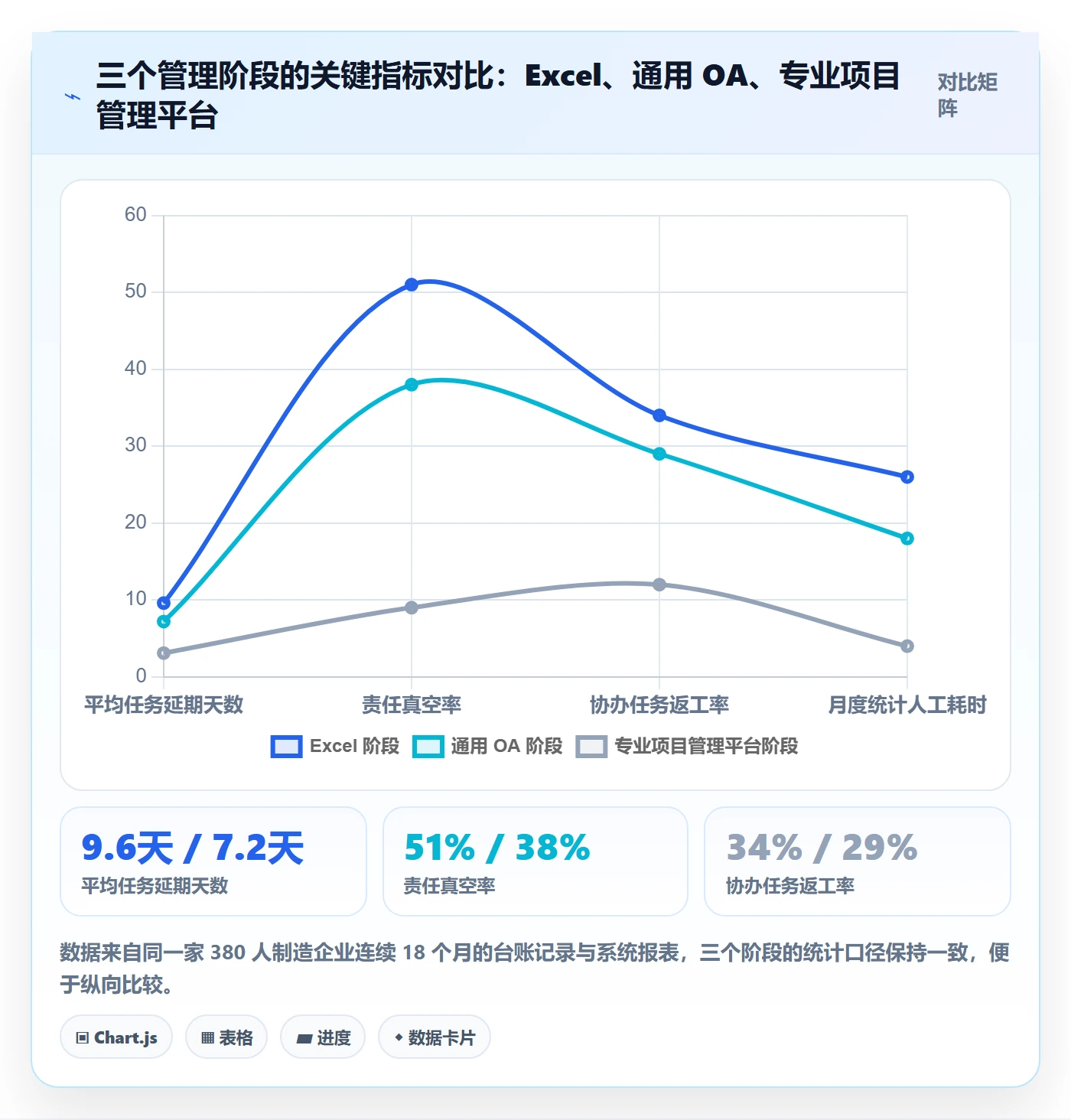Select the 进度 tag chip
The image size is (1071, 1120).
[x=323, y=1037]
